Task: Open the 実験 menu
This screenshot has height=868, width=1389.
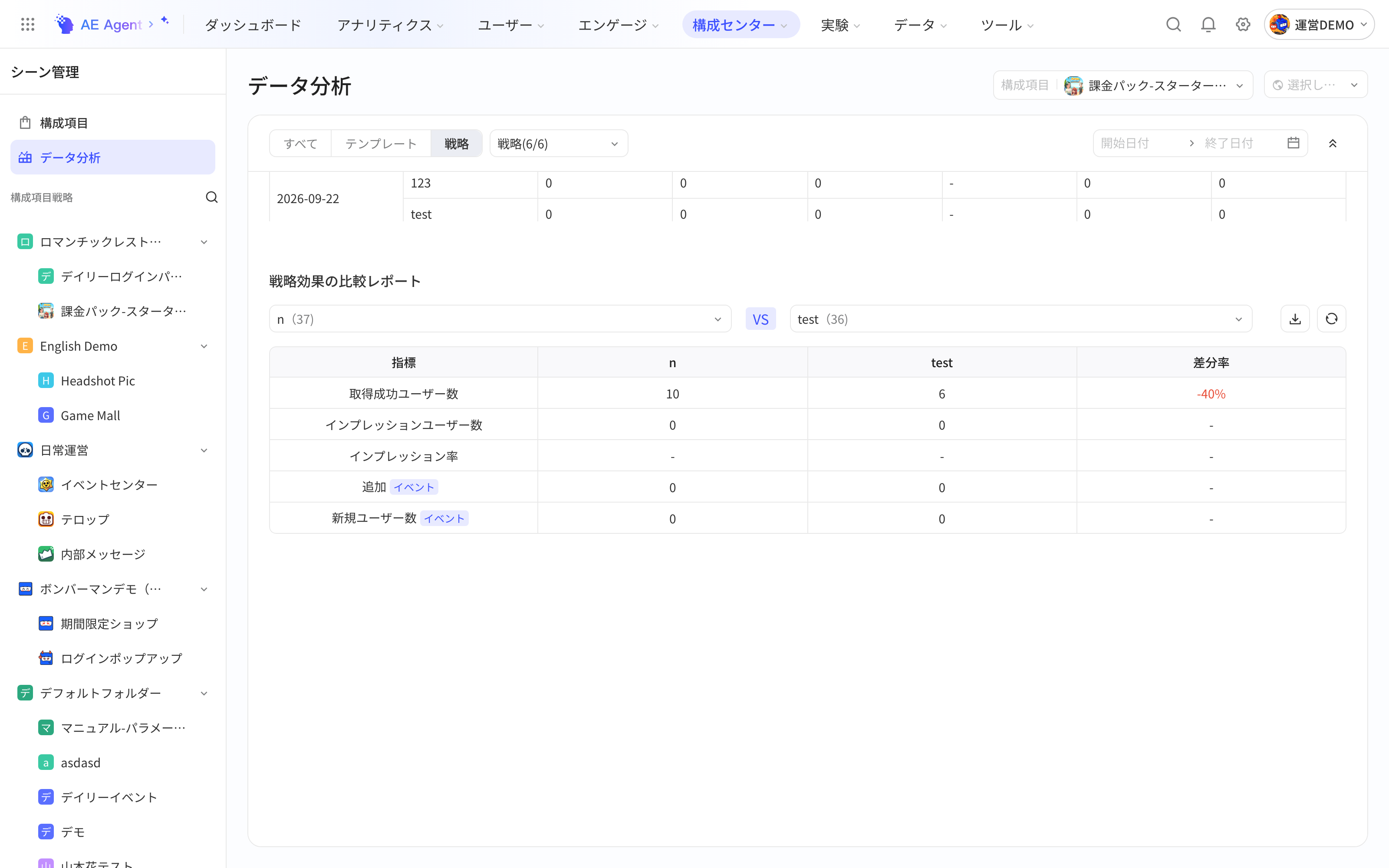Action: [x=840, y=25]
